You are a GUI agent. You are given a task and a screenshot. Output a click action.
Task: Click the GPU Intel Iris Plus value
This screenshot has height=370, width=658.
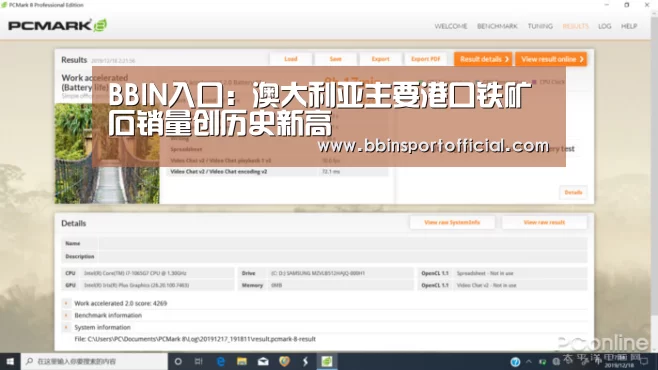click(136, 285)
